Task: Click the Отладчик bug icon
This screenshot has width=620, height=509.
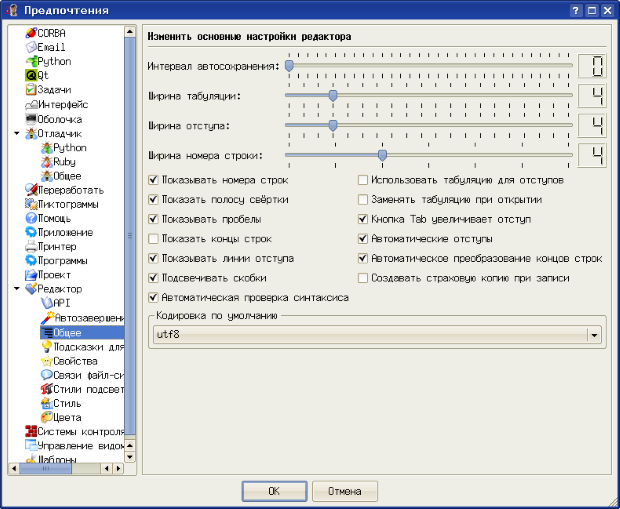Action: pyautogui.click(x=31, y=134)
